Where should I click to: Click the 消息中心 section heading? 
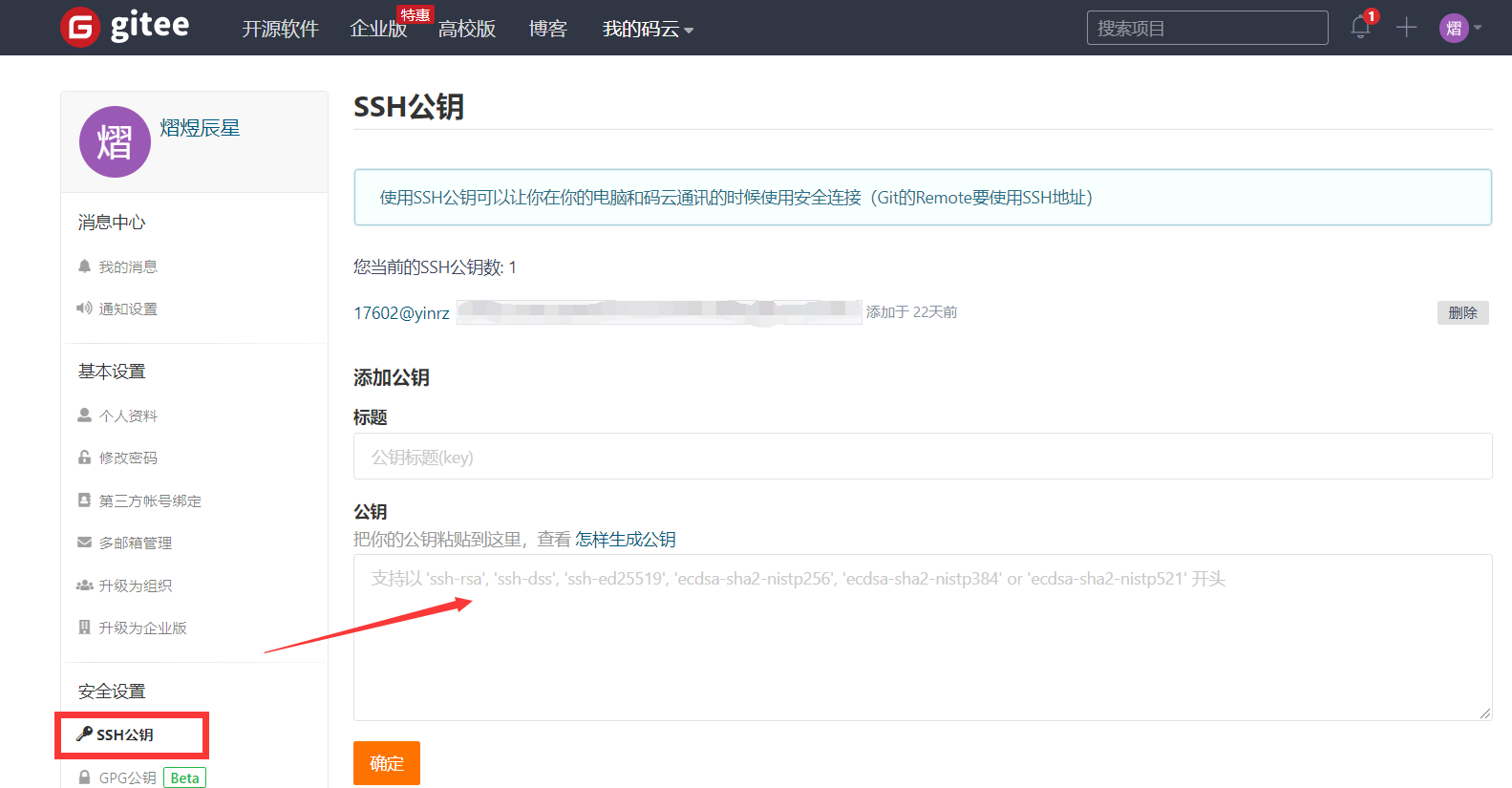112,223
